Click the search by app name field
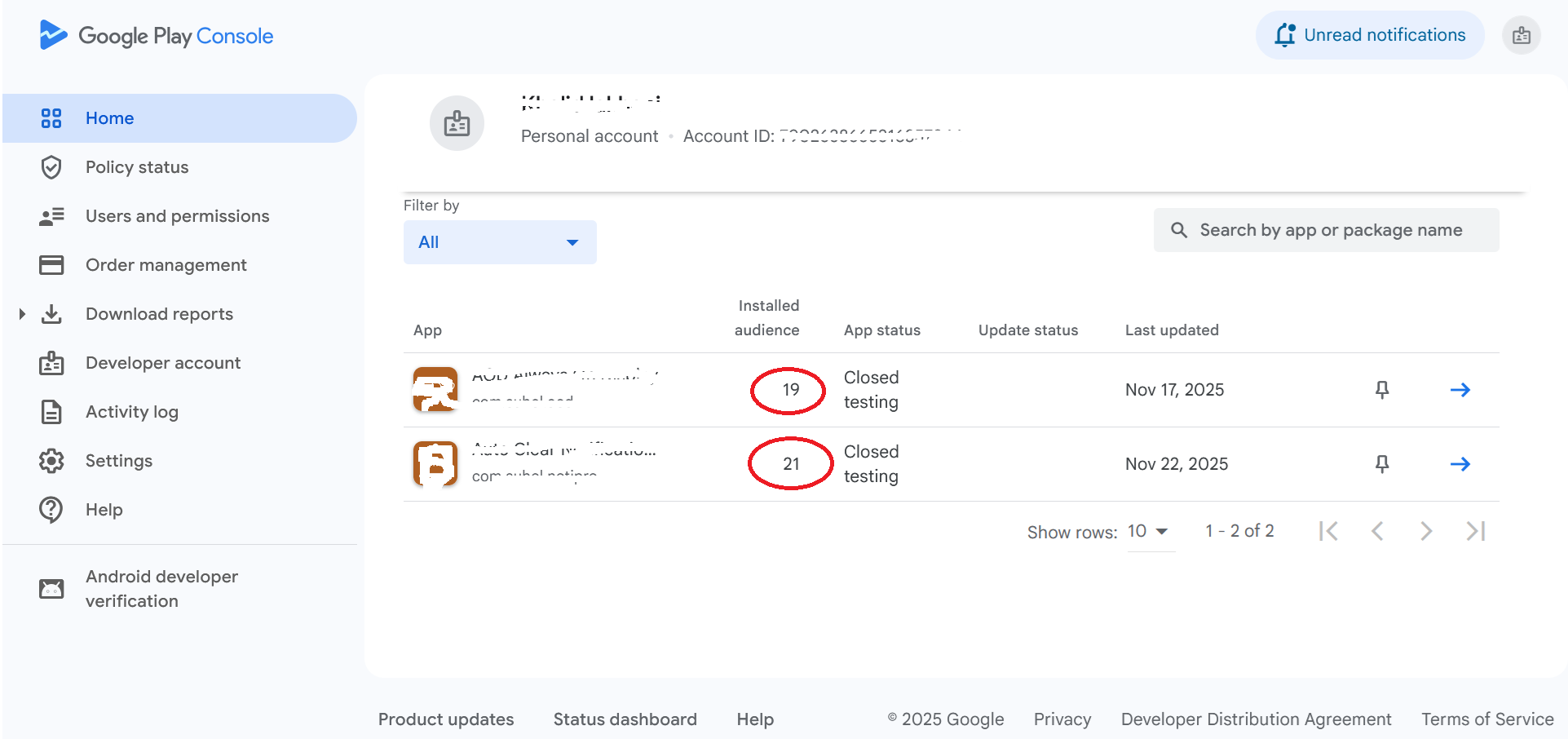Image resolution: width=1568 pixels, height=739 pixels. click(1330, 230)
